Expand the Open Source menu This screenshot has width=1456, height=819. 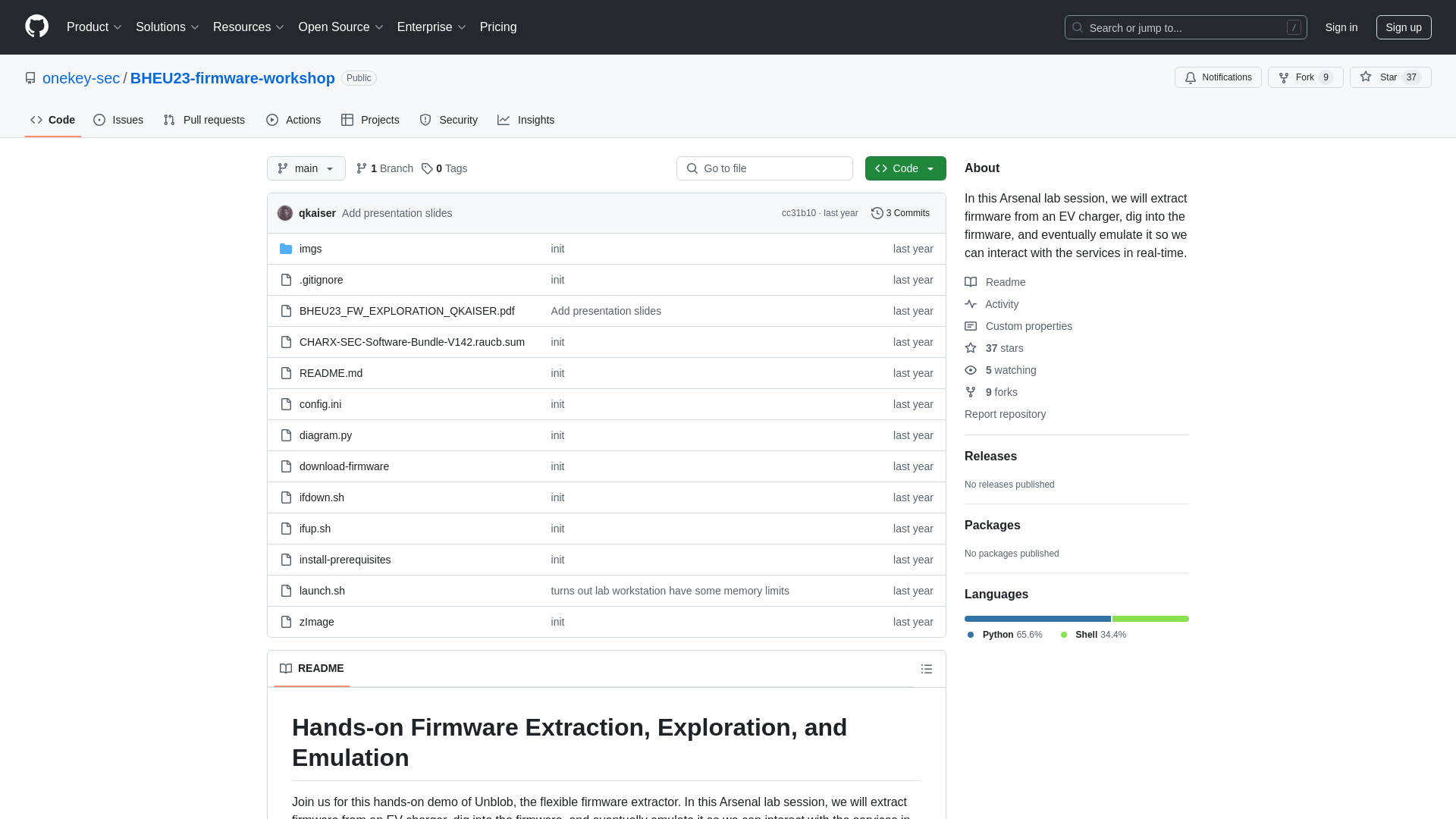341,27
